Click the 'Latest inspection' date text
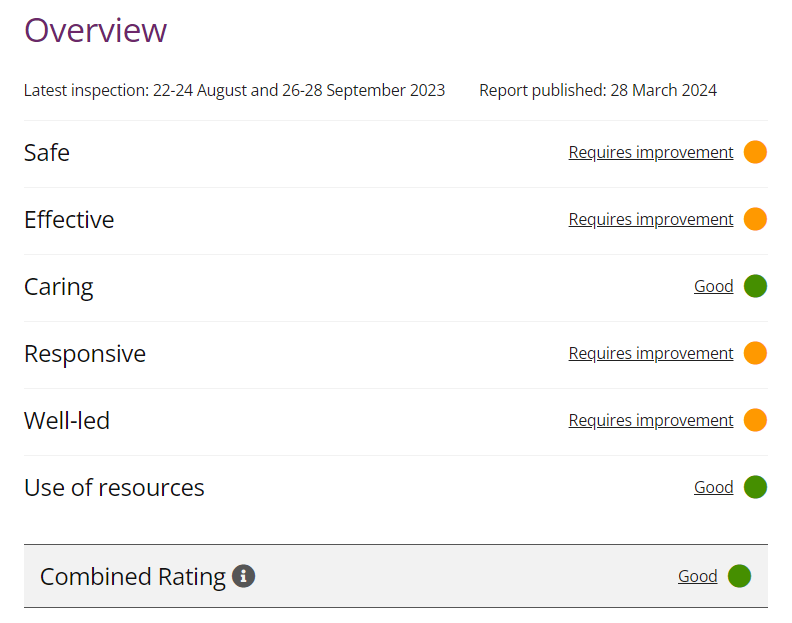Viewport: 792px width, 623px height. [234, 90]
